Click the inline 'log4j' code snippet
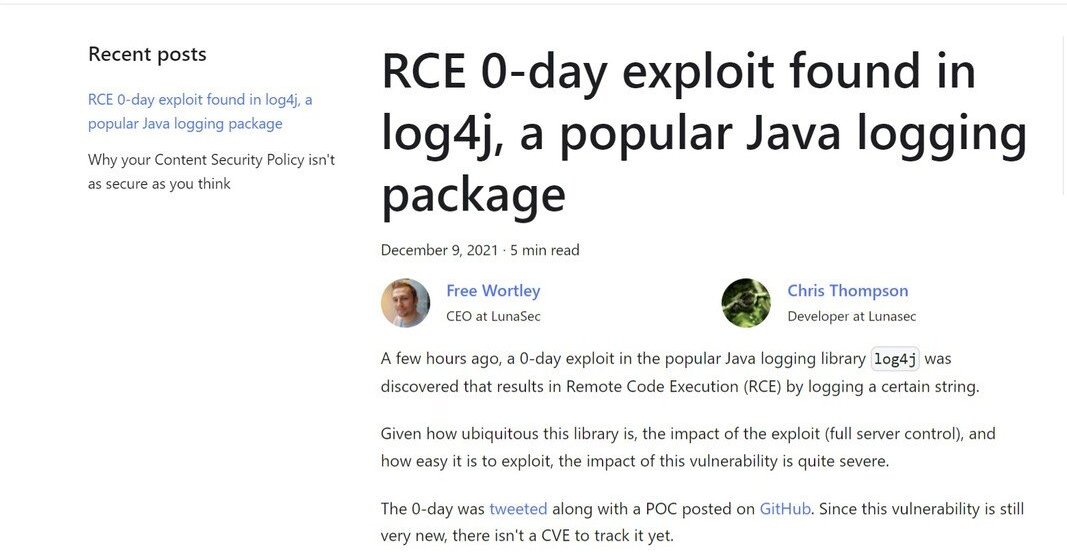Viewport: 1067px width, 558px height. 894,359
